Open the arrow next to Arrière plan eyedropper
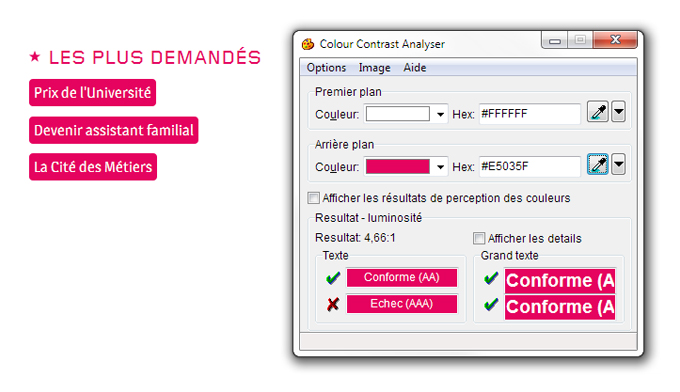The width and height of the screenshot is (680, 392). [618, 164]
